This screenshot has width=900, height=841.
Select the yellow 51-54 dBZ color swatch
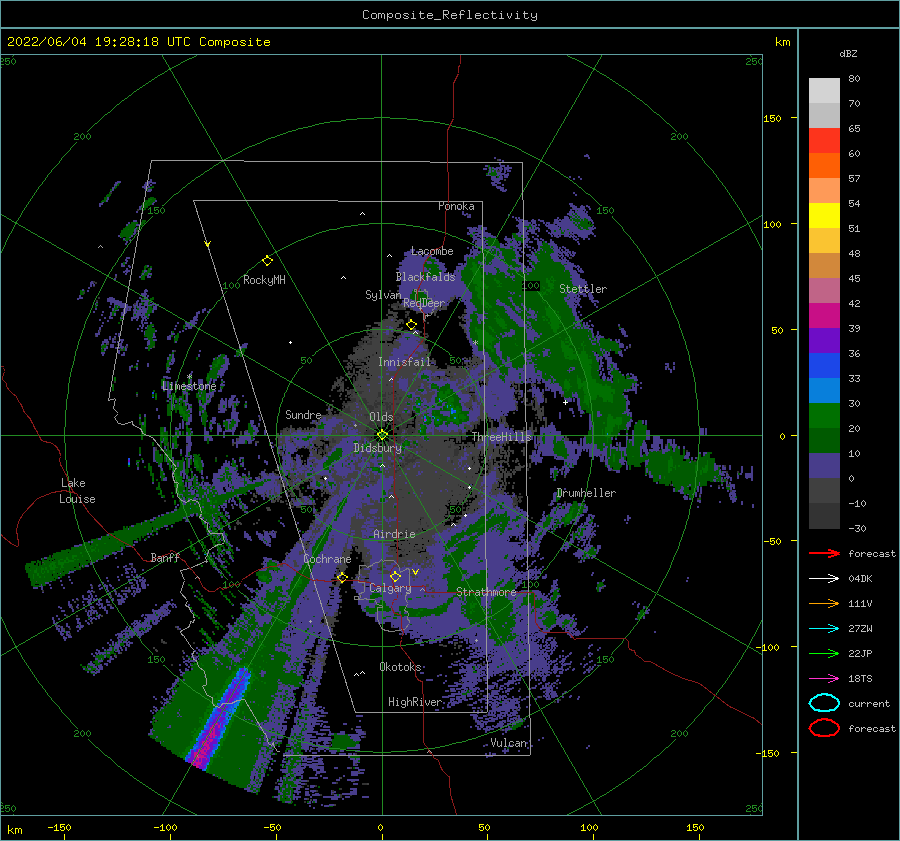point(824,216)
